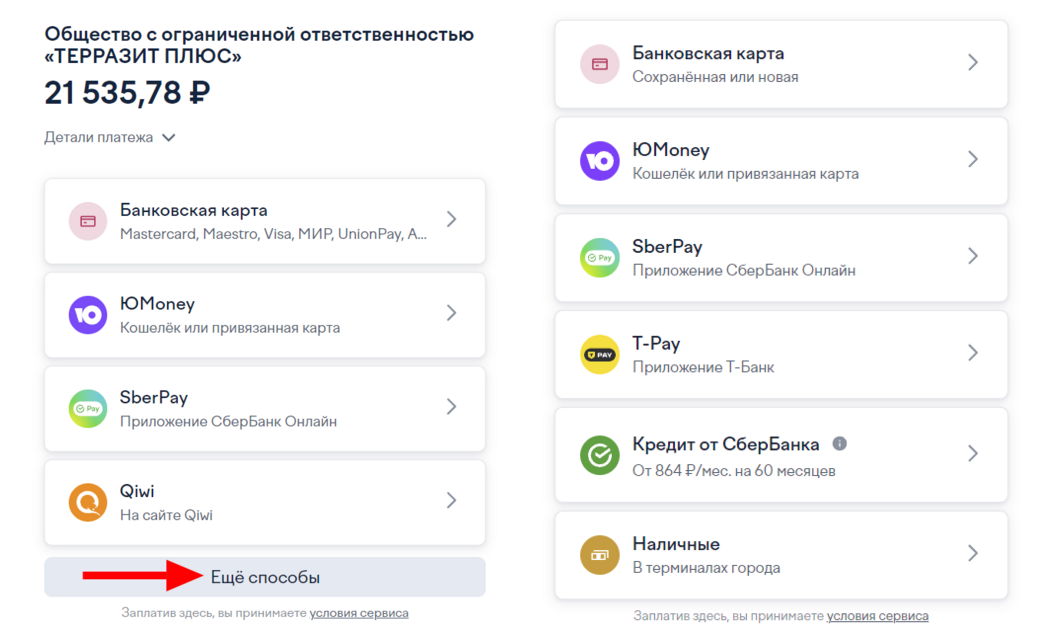Click the info icon next to Кредит от СберБанка

[x=840, y=443]
